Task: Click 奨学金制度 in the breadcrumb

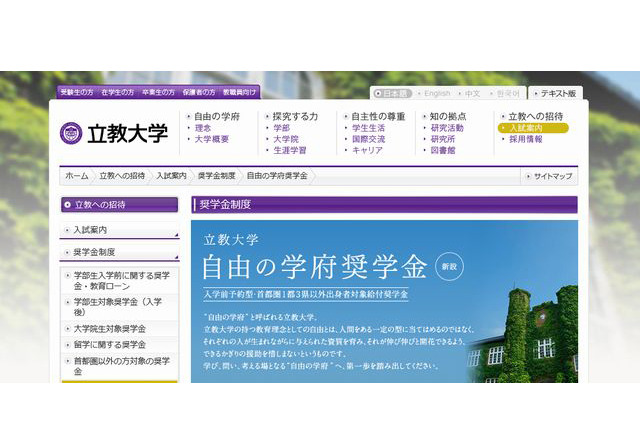Action: (x=217, y=176)
